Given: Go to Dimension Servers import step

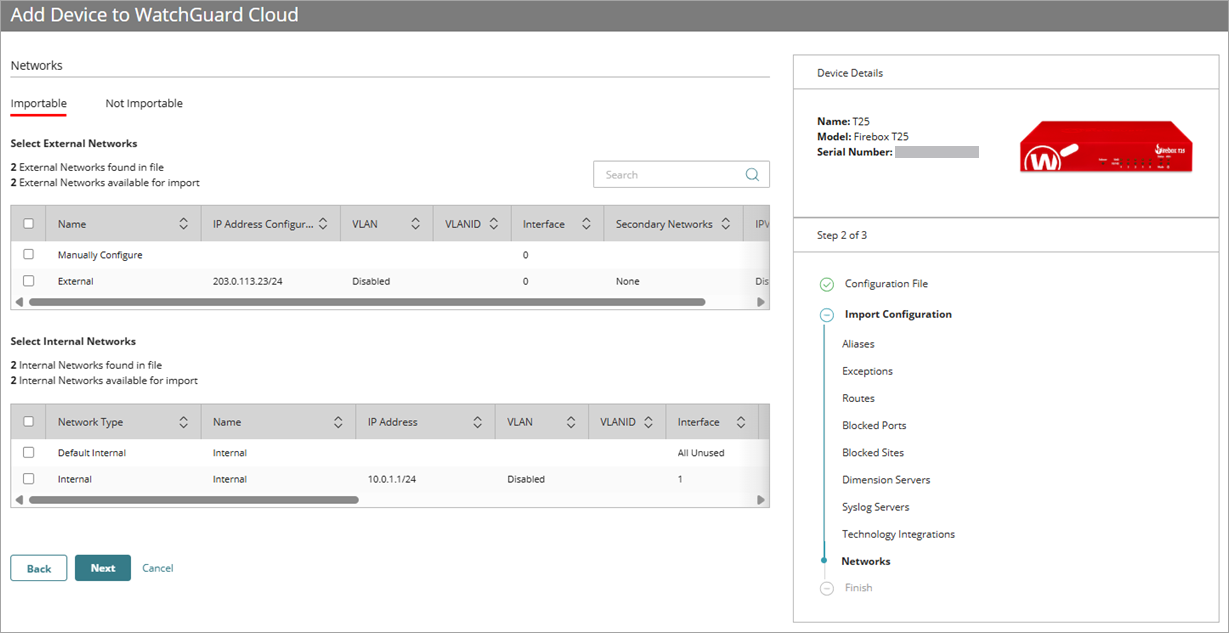Looking at the screenshot, I should 886,480.
